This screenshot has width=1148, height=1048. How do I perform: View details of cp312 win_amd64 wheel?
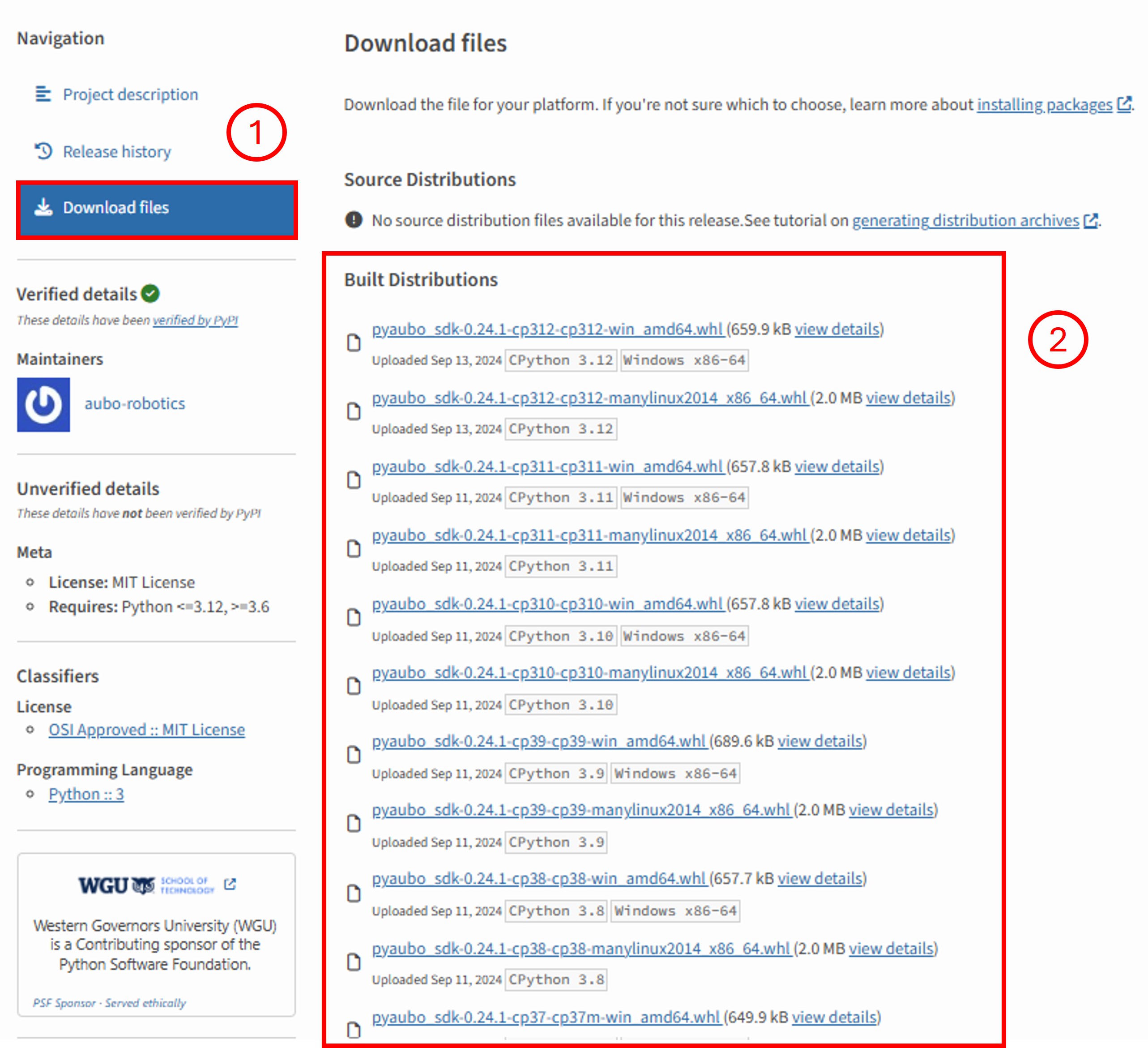tap(837, 329)
